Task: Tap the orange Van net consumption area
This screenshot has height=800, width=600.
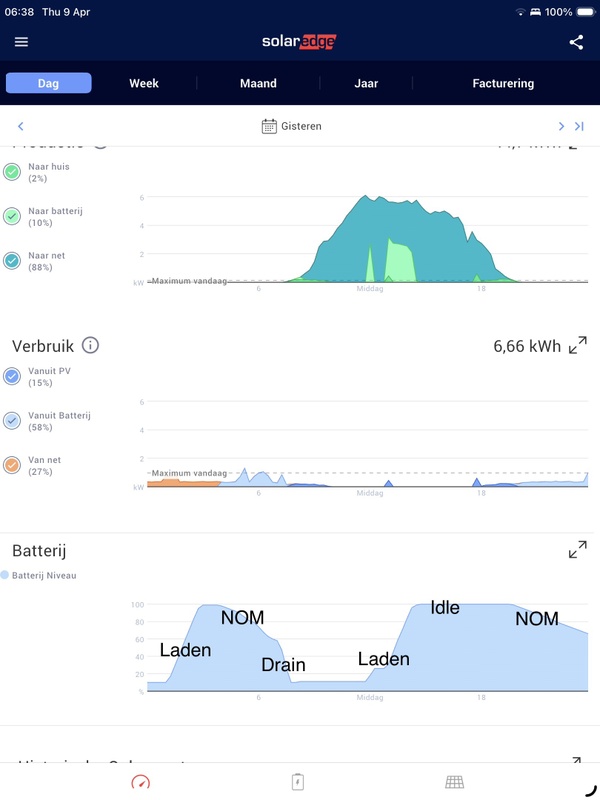Action: (x=184, y=483)
